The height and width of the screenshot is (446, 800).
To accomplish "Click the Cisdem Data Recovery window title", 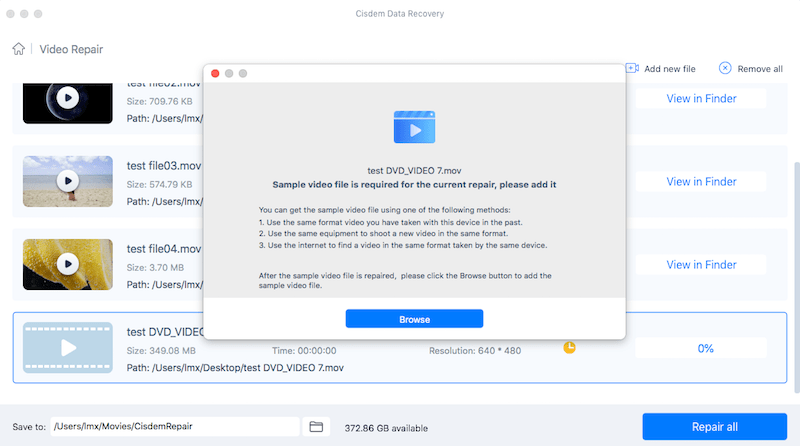I will 399,14.
